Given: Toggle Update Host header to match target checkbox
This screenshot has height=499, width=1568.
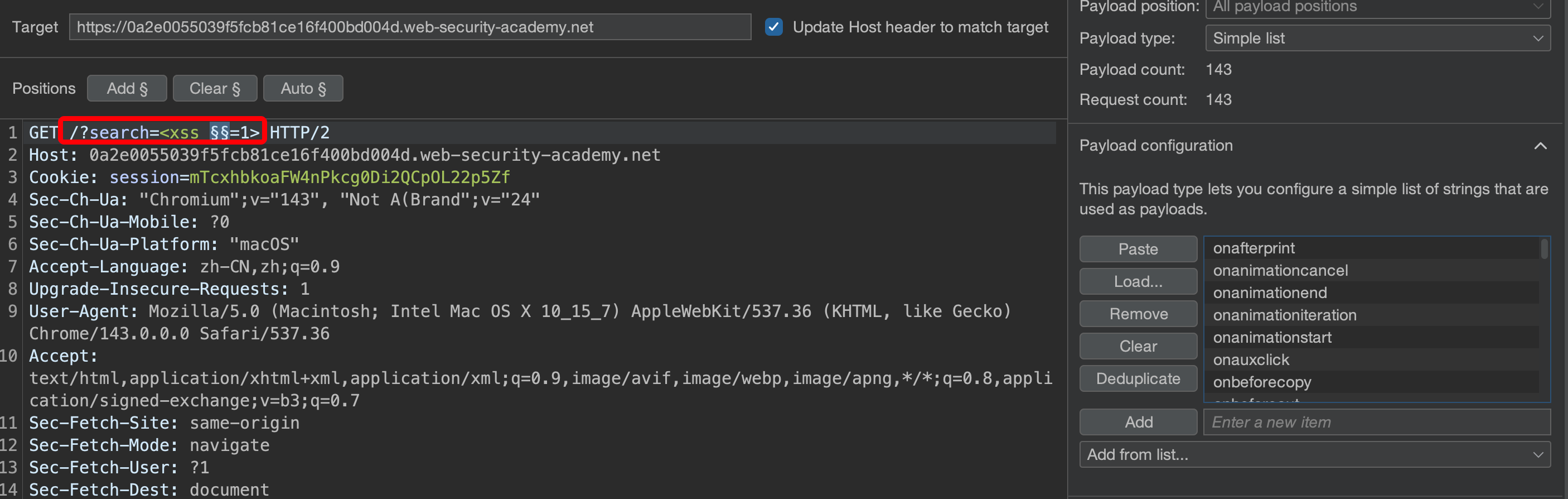Looking at the screenshot, I should (x=773, y=27).
